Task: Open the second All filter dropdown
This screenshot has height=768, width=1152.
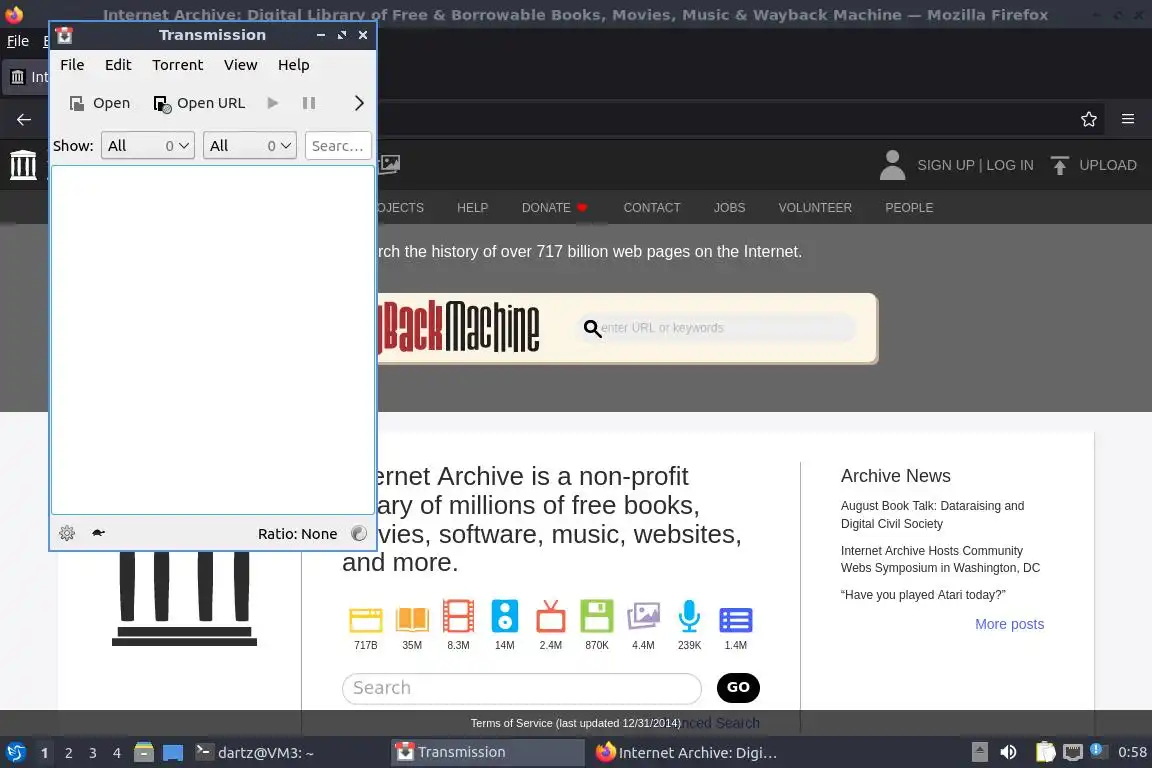Action: tap(250, 146)
